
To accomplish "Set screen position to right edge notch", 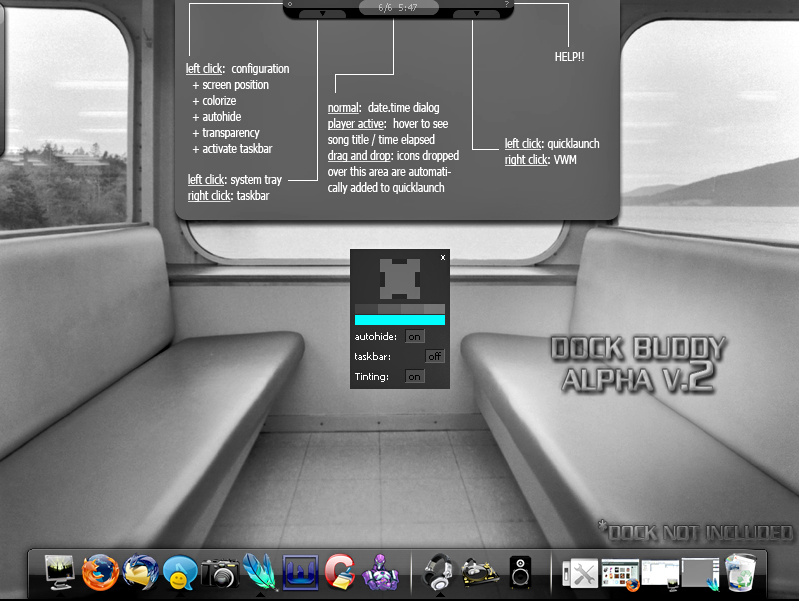I will click(417, 279).
